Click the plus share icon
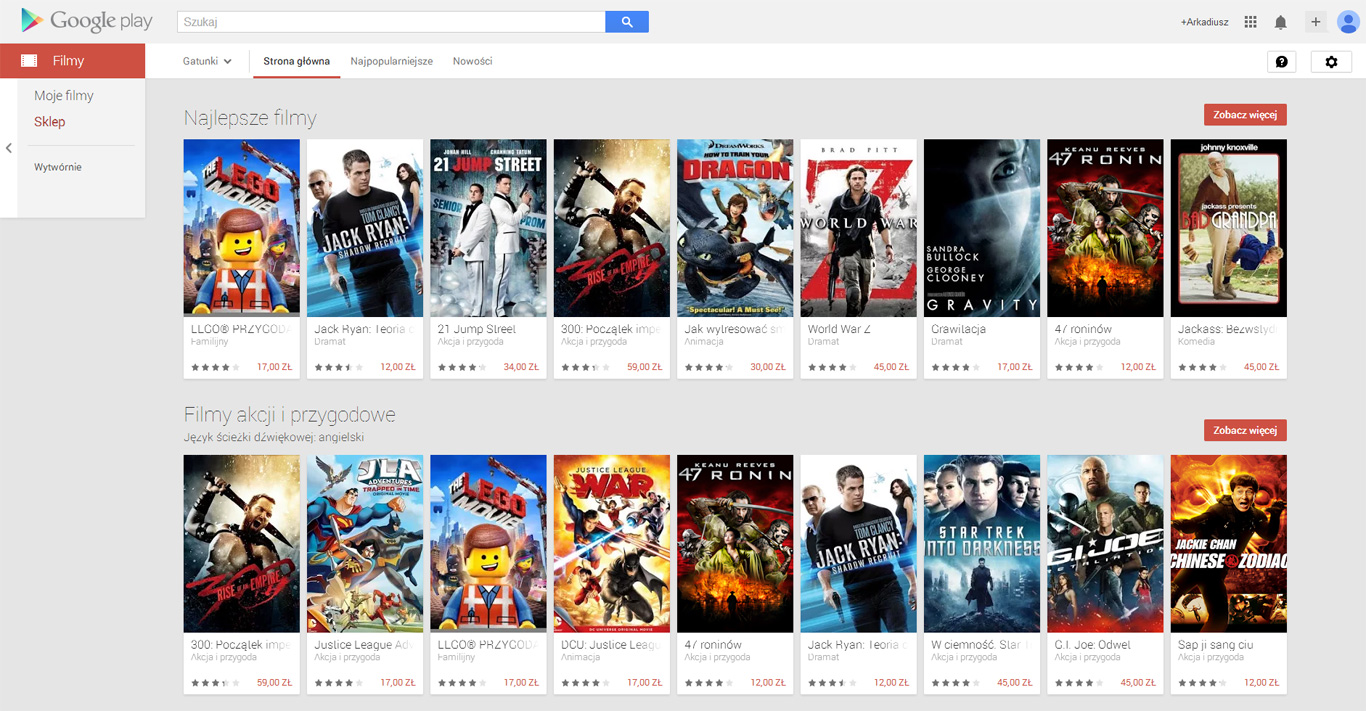 coord(1315,22)
